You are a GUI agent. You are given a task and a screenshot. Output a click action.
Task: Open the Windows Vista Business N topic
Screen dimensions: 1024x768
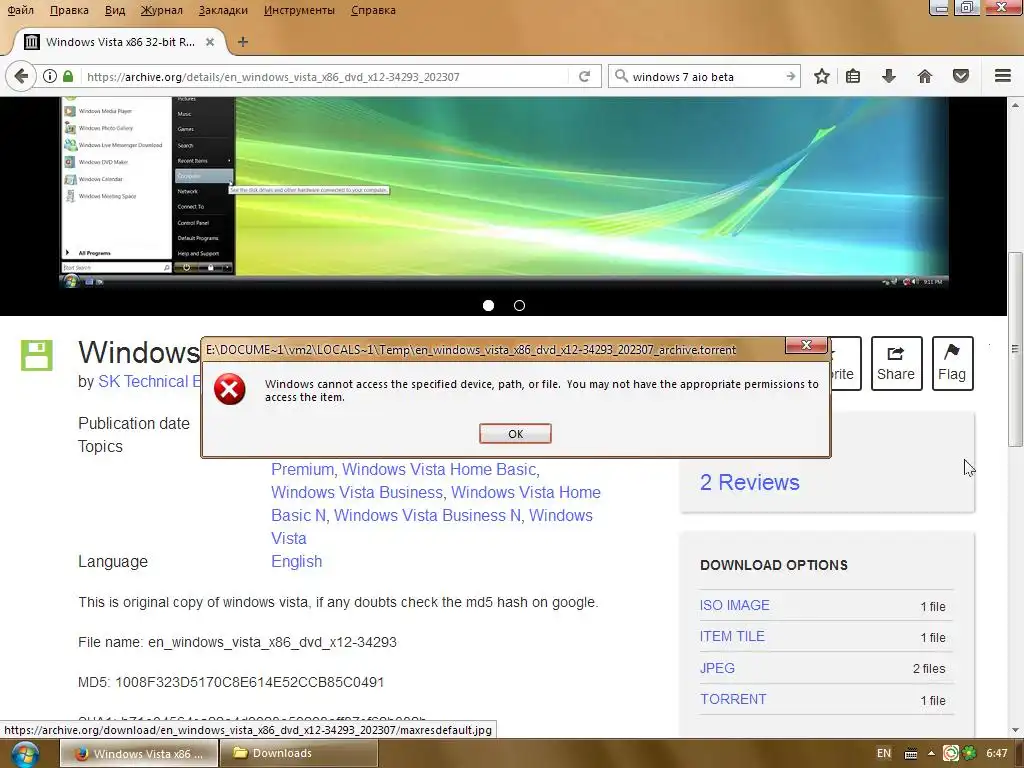pos(427,515)
